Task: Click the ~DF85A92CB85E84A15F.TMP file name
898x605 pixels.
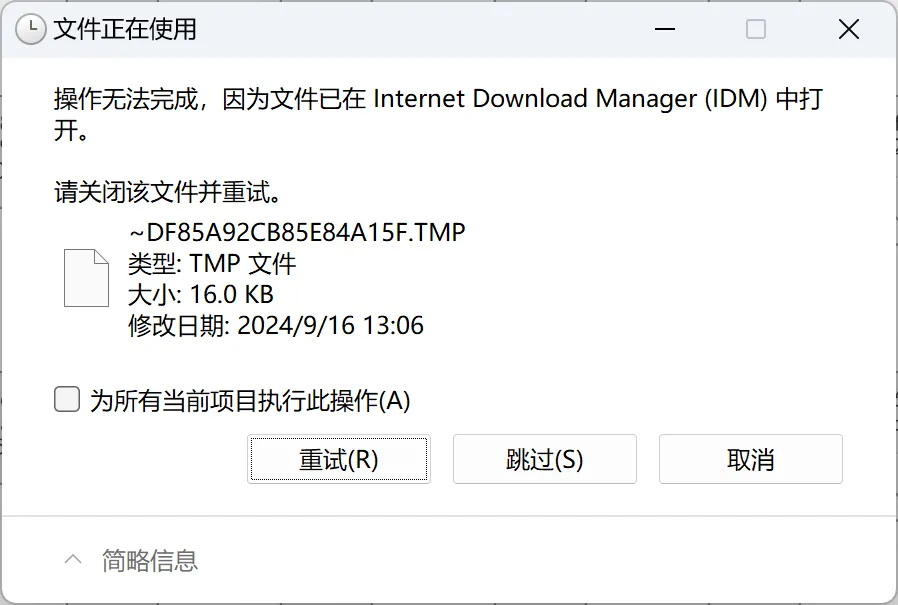Action: [x=297, y=233]
